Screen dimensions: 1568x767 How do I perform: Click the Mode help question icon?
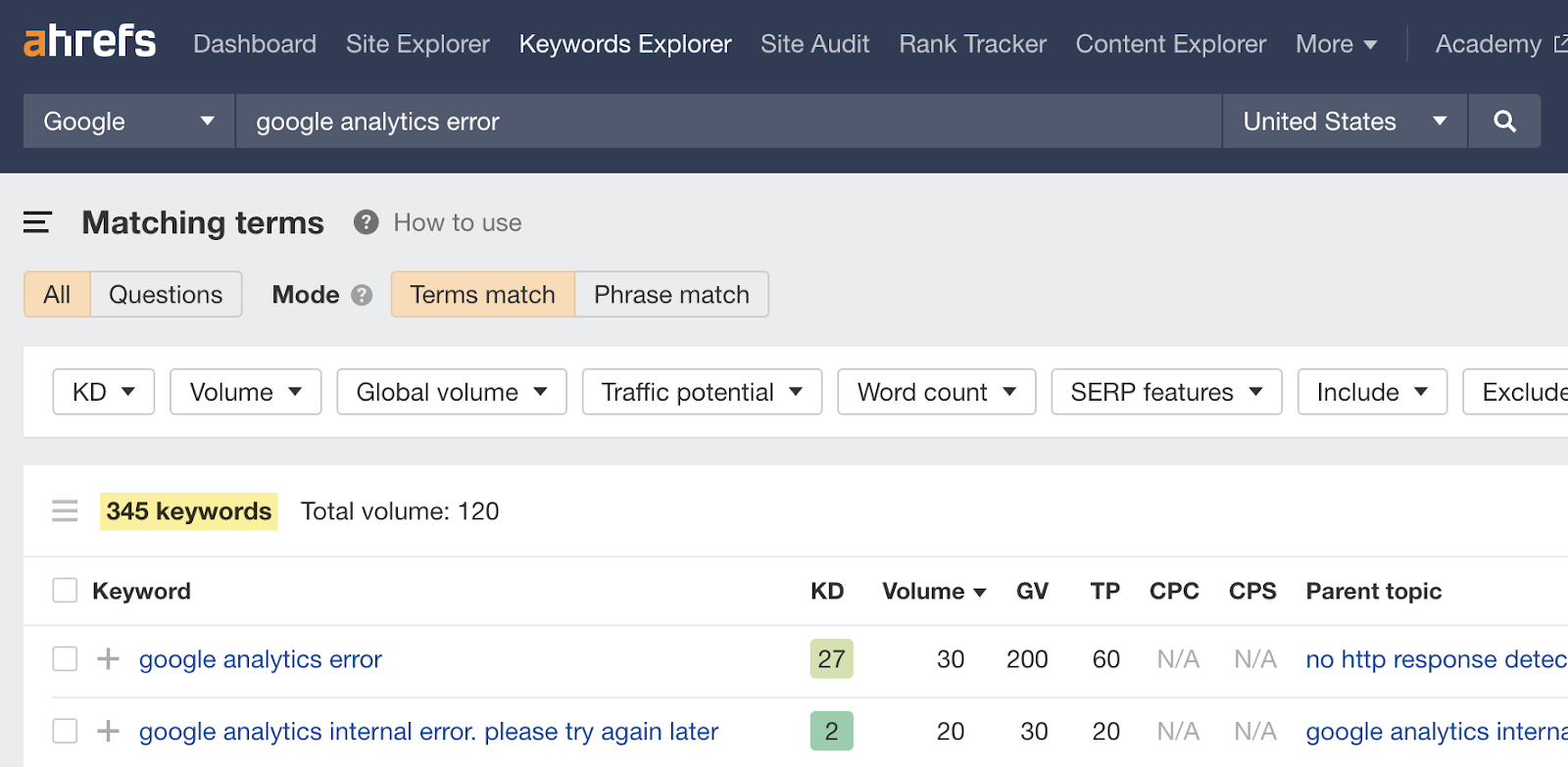click(362, 295)
